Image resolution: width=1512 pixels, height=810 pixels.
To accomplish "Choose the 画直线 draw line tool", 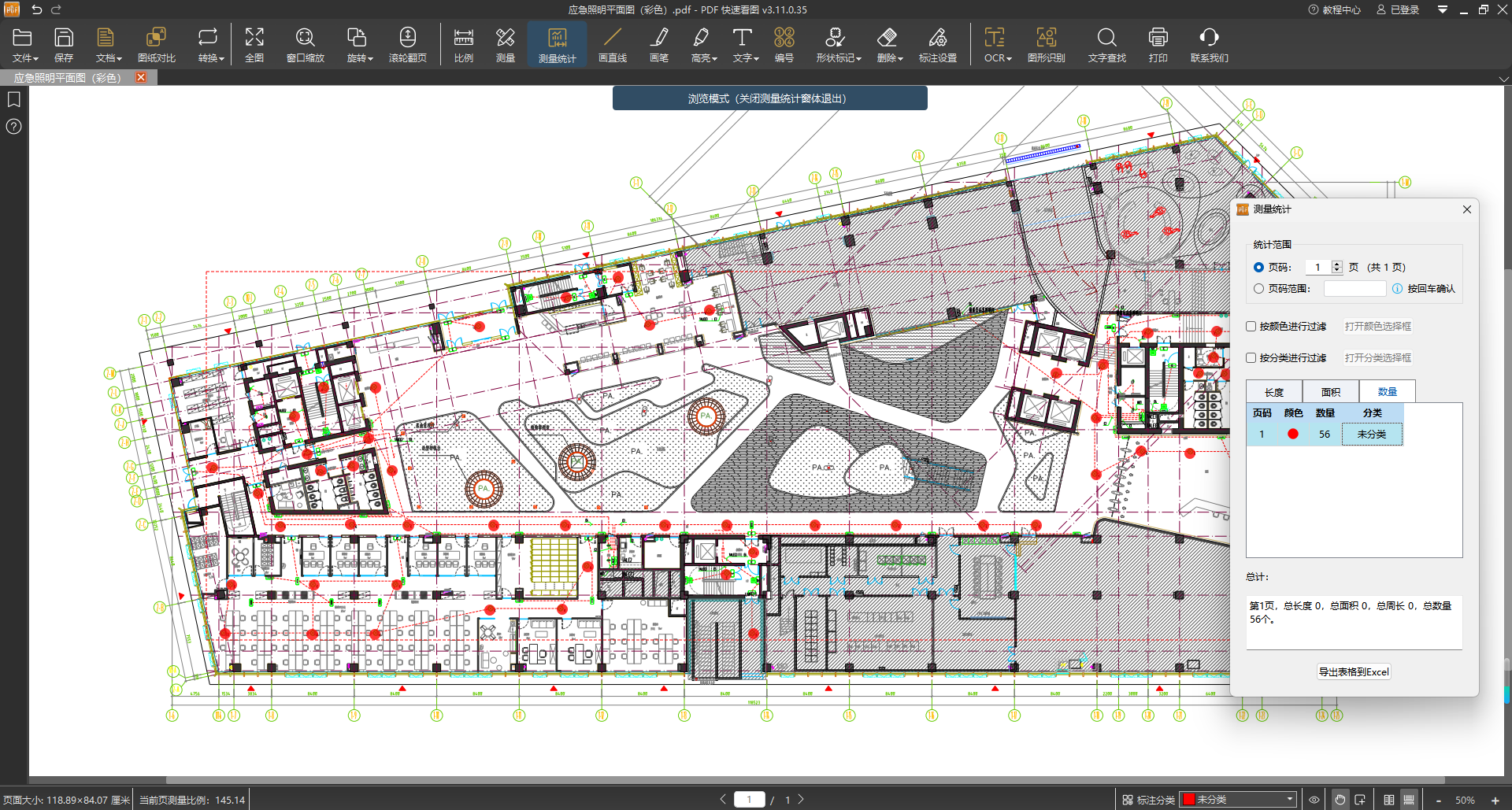I will pyautogui.click(x=613, y=45).
